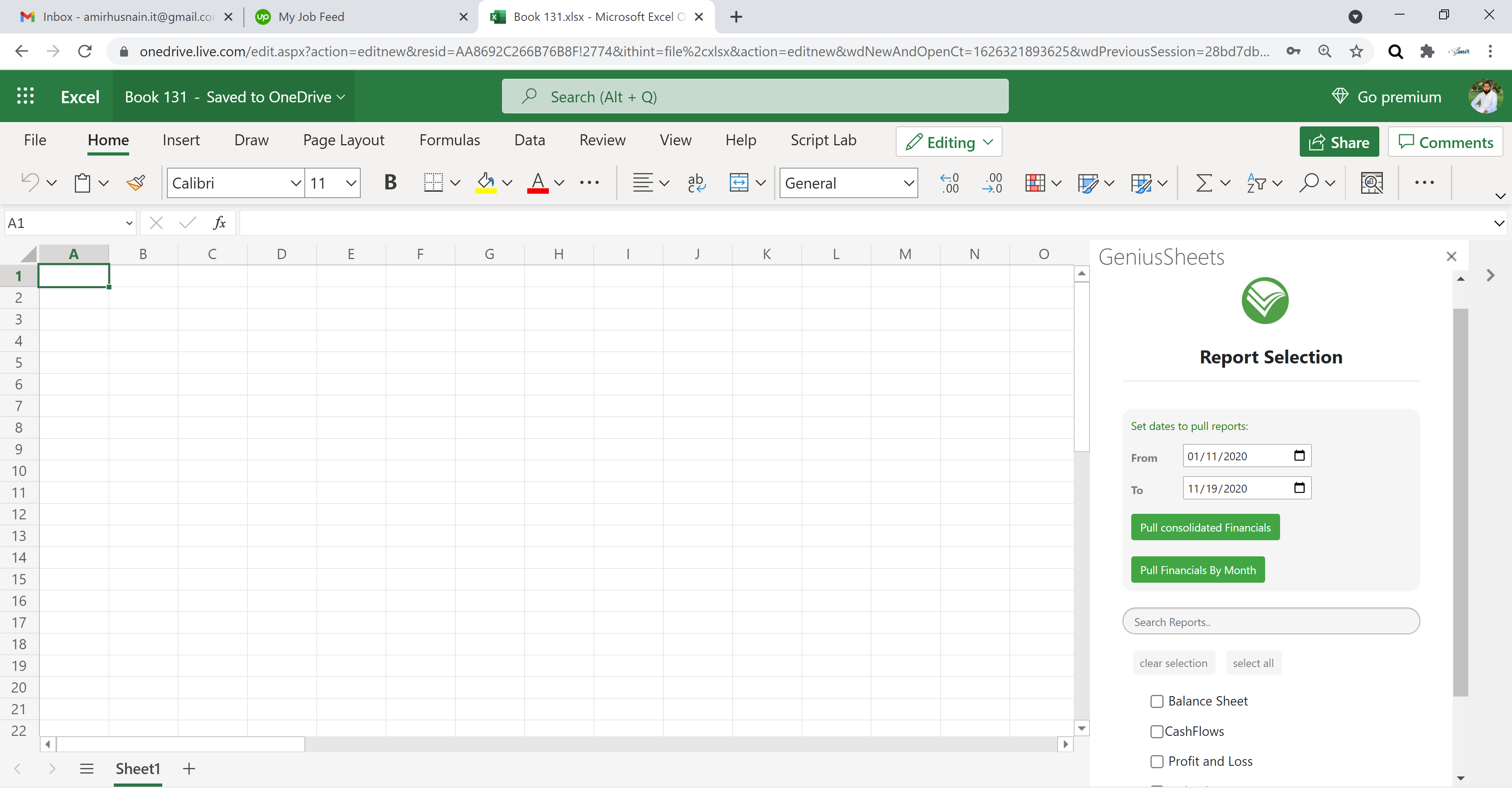This screenshot has height=791, width=1512.
Task: Click the Find (magnifier) icon
Action: (1311, 183)
